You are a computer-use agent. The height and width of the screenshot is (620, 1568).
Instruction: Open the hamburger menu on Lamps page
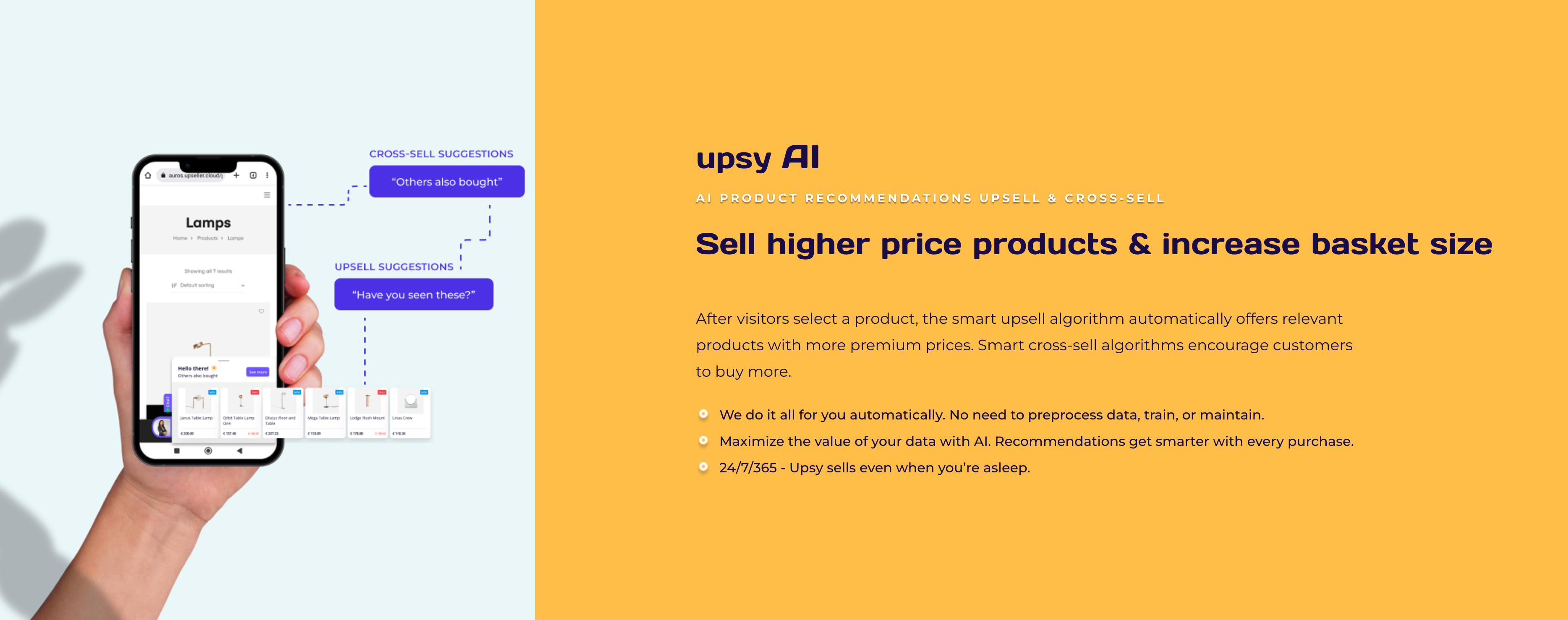[x=267, y=195]
